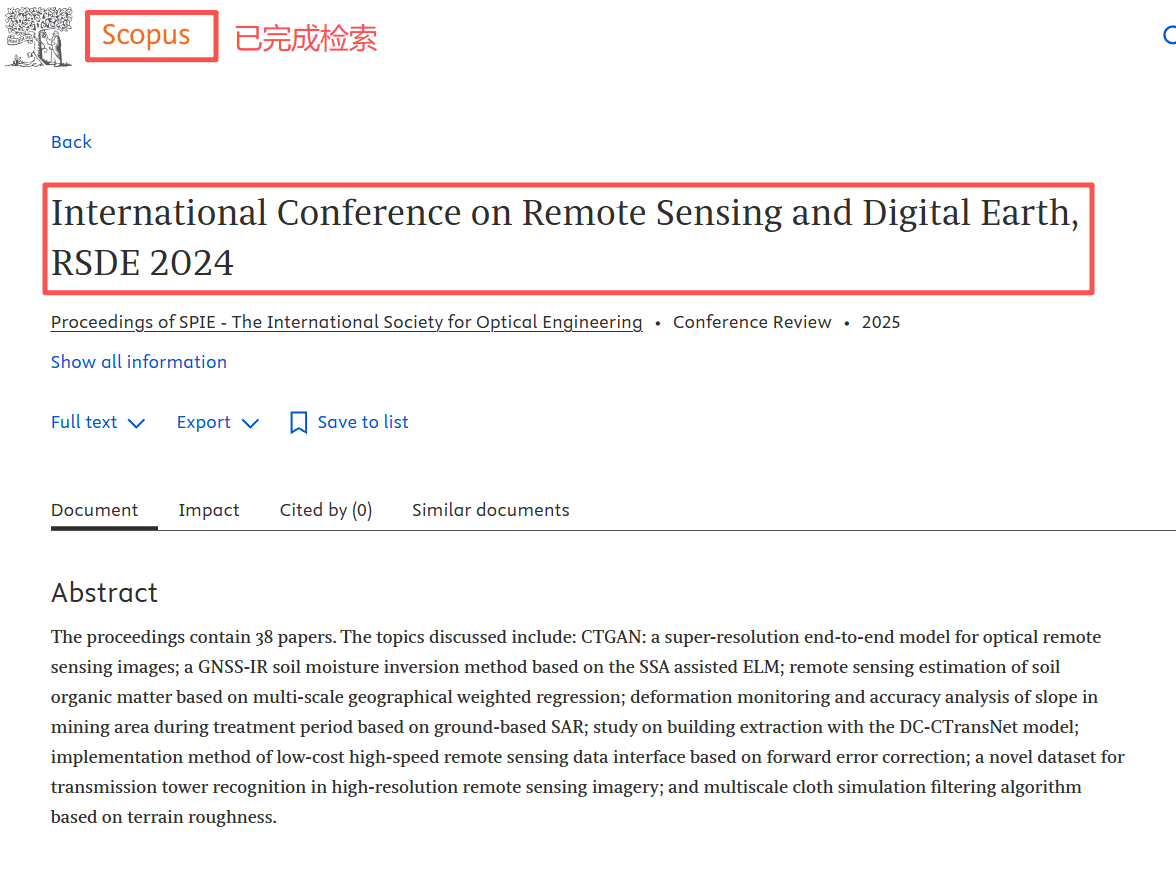
Task: Click the Conference Review document type label
Action: [x=752, y=322]
